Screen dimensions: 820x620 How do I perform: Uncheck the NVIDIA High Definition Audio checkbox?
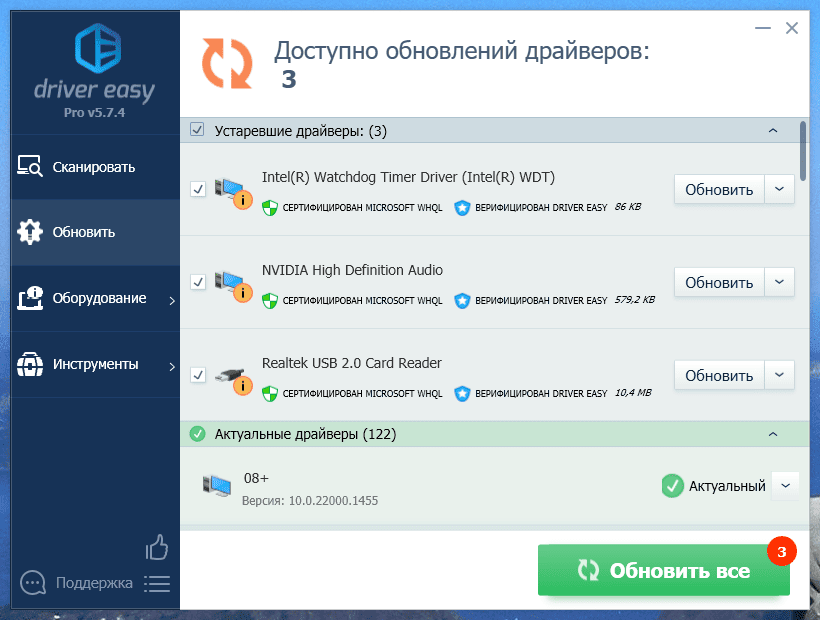[198, 283]
